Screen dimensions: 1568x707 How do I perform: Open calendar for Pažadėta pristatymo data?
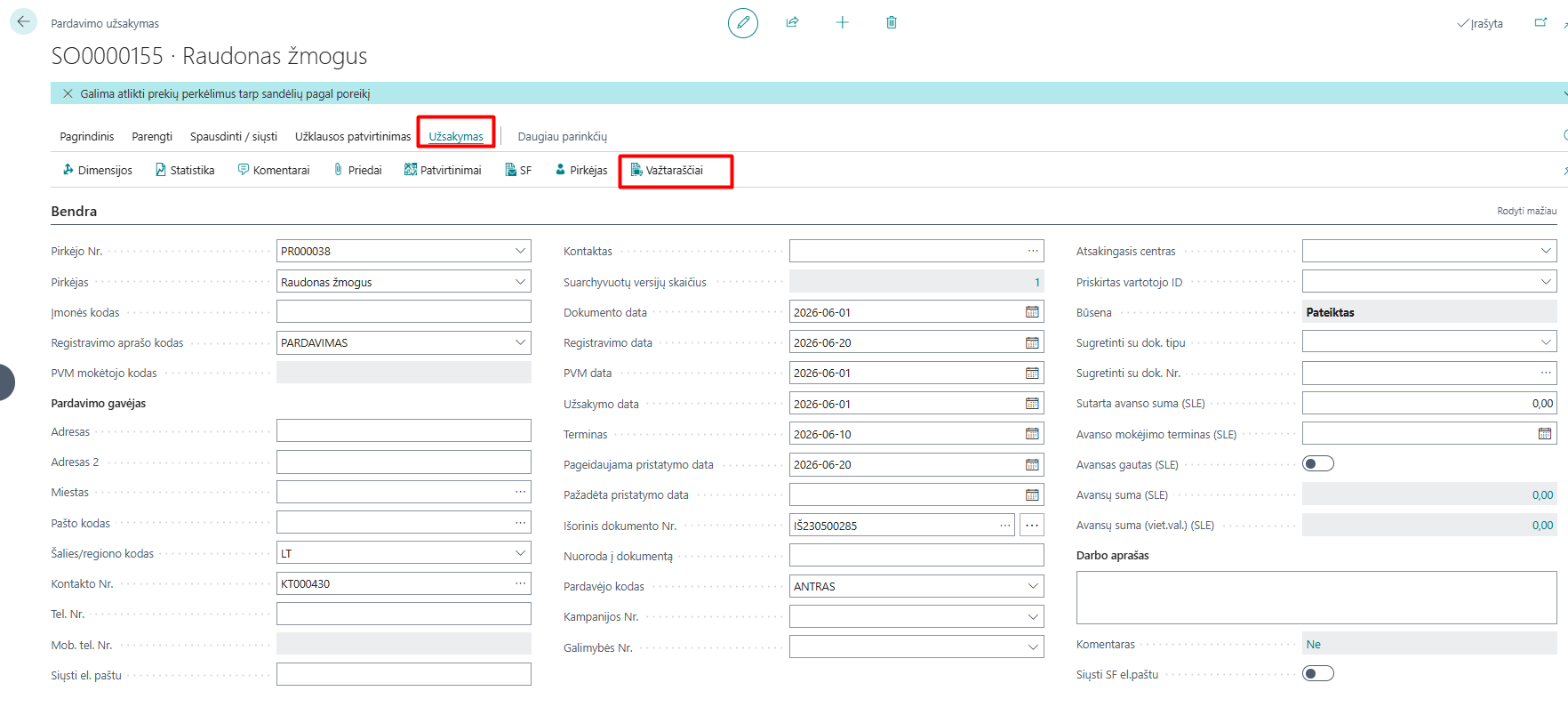coord(1032,494)
